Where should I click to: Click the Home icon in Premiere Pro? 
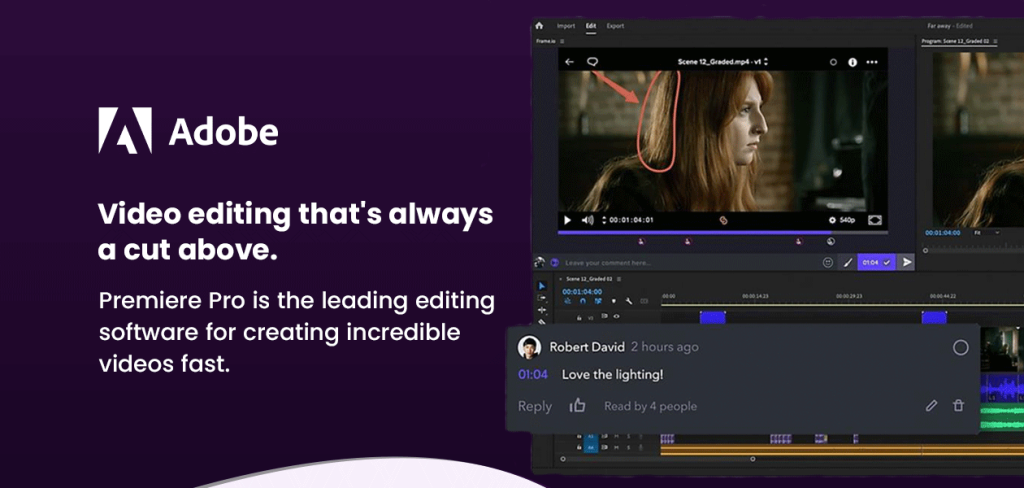(x=539, y=26)
